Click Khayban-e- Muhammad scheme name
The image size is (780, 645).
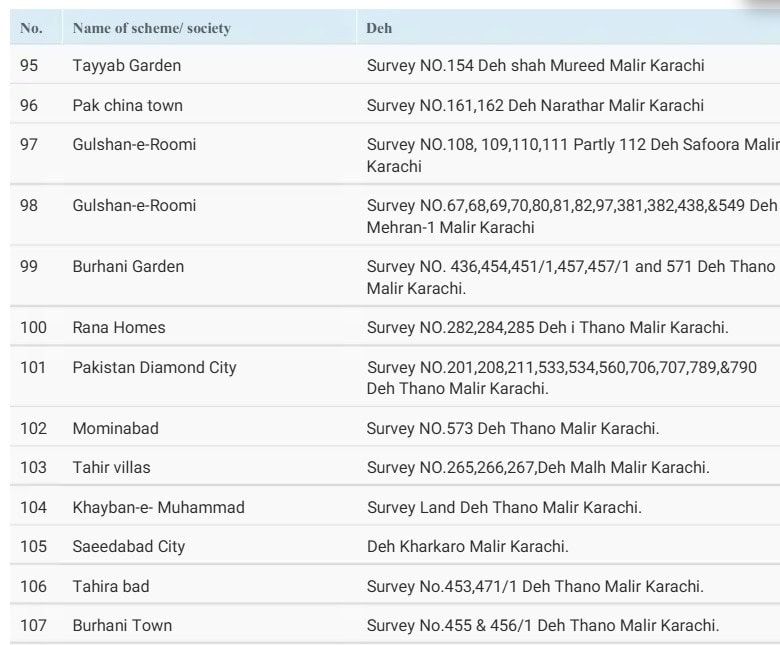[158, 508]
